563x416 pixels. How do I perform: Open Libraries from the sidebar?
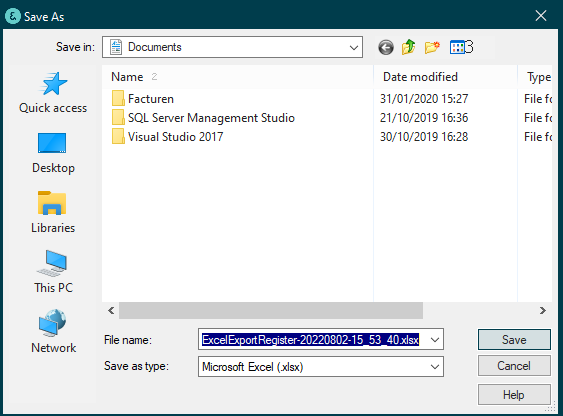53,212
